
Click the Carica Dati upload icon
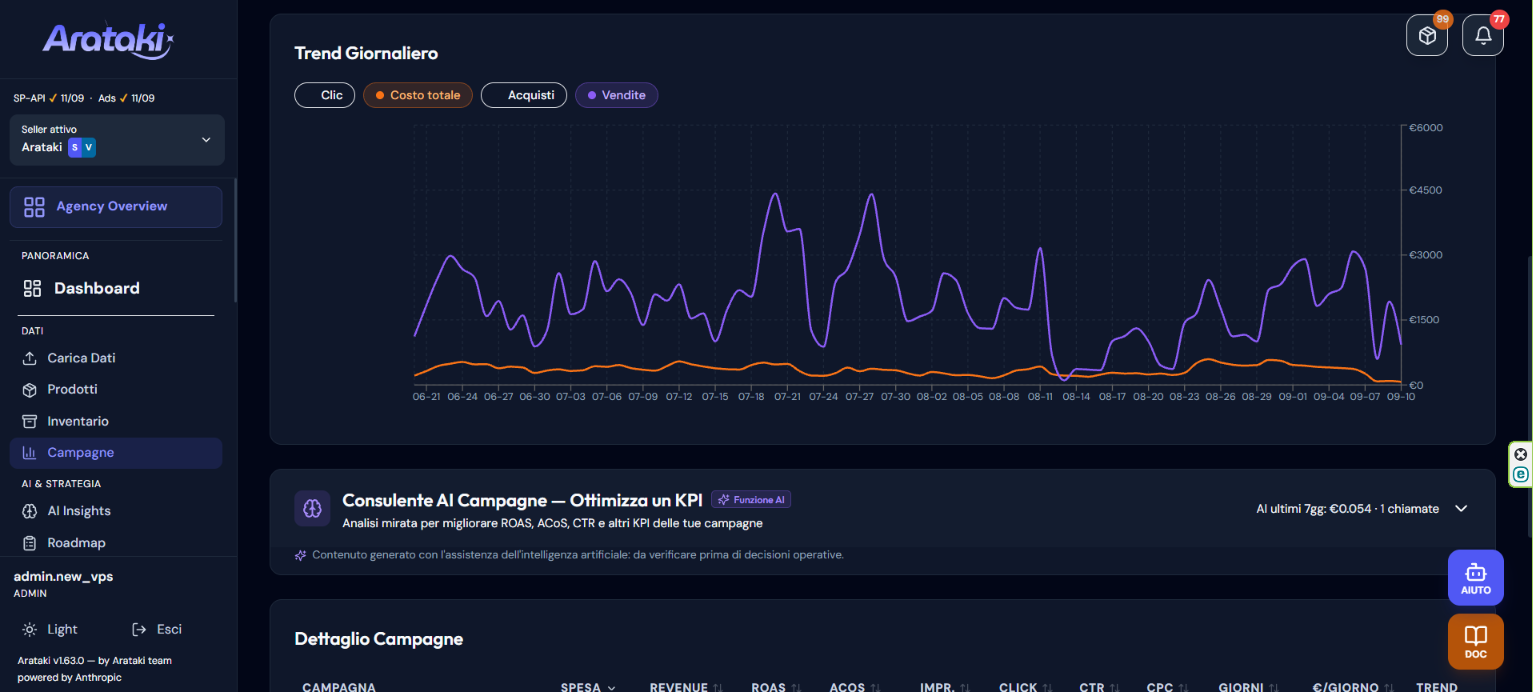point(30,358)
